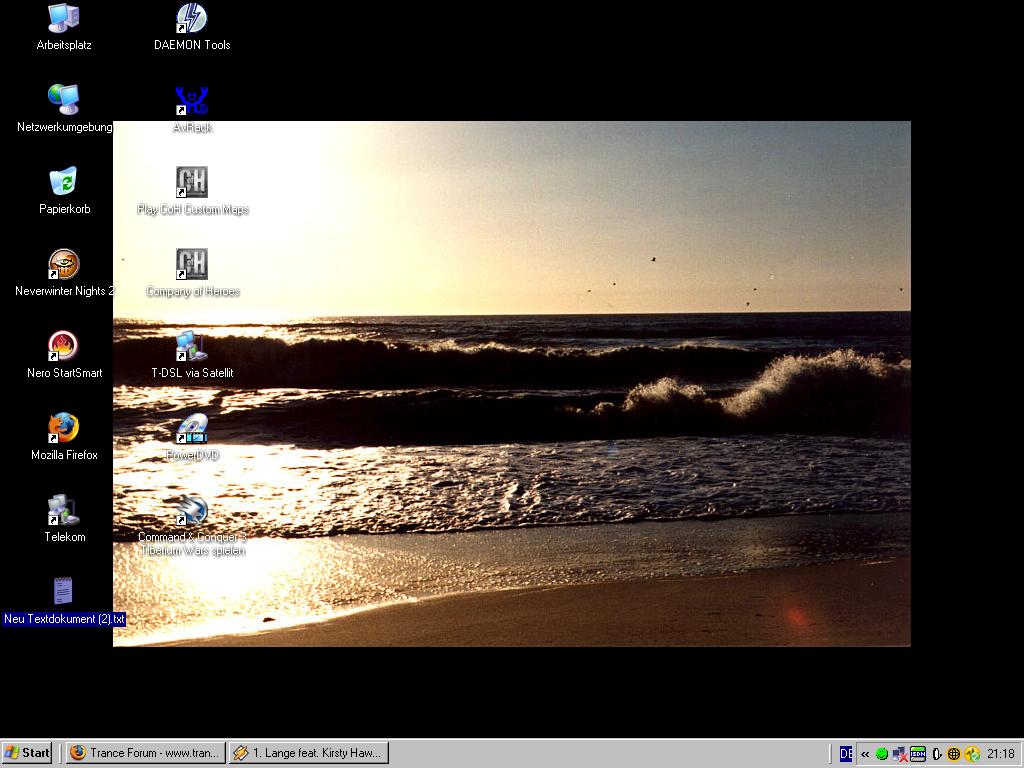Switch to Trance Forum Firefox window
This screenshot has height=768, width=1024.
[x=145, y=753]
